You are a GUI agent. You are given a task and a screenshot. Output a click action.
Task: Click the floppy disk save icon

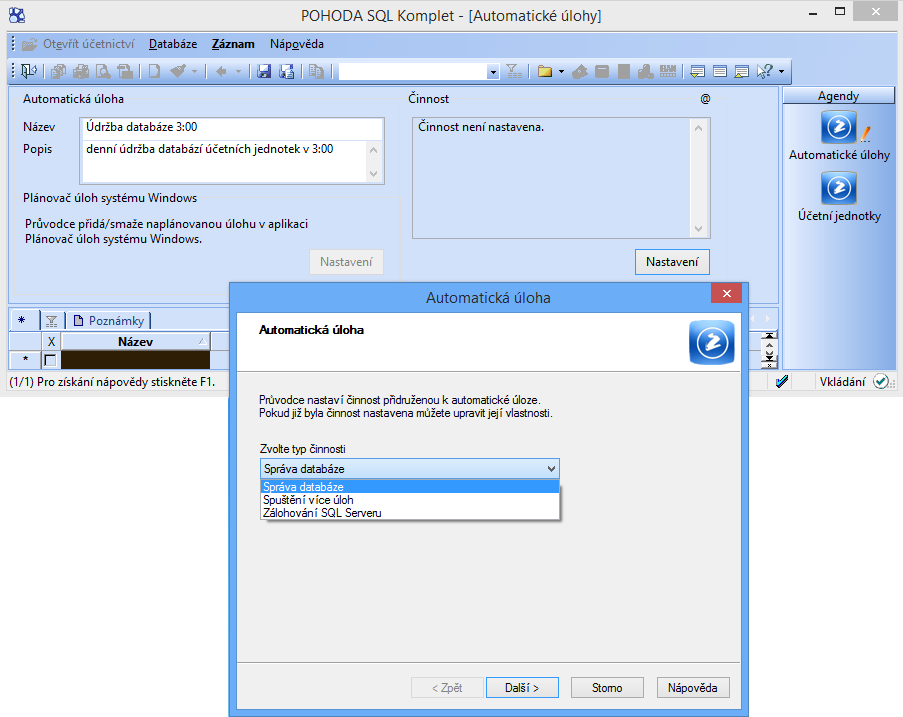tap(264, 71)
